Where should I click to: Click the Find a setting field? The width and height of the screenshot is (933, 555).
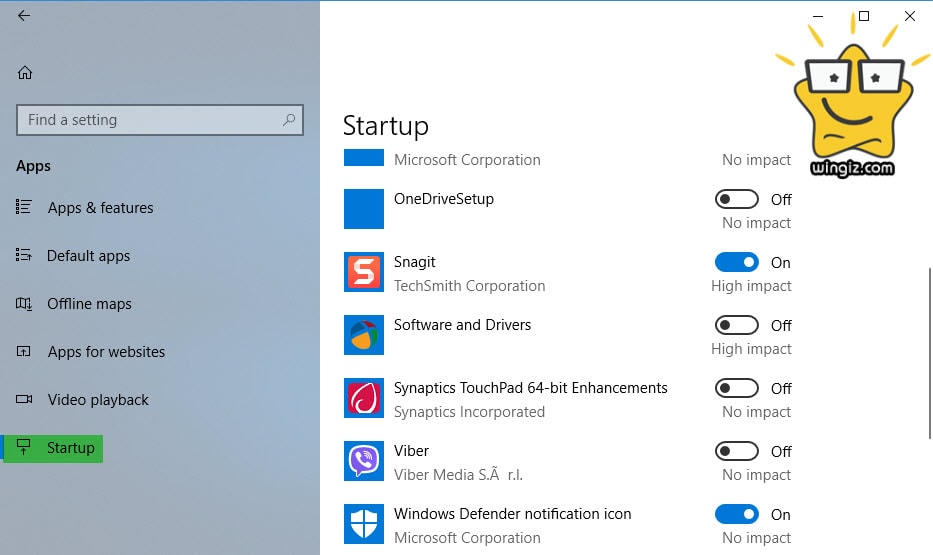(x=150, y=120)
